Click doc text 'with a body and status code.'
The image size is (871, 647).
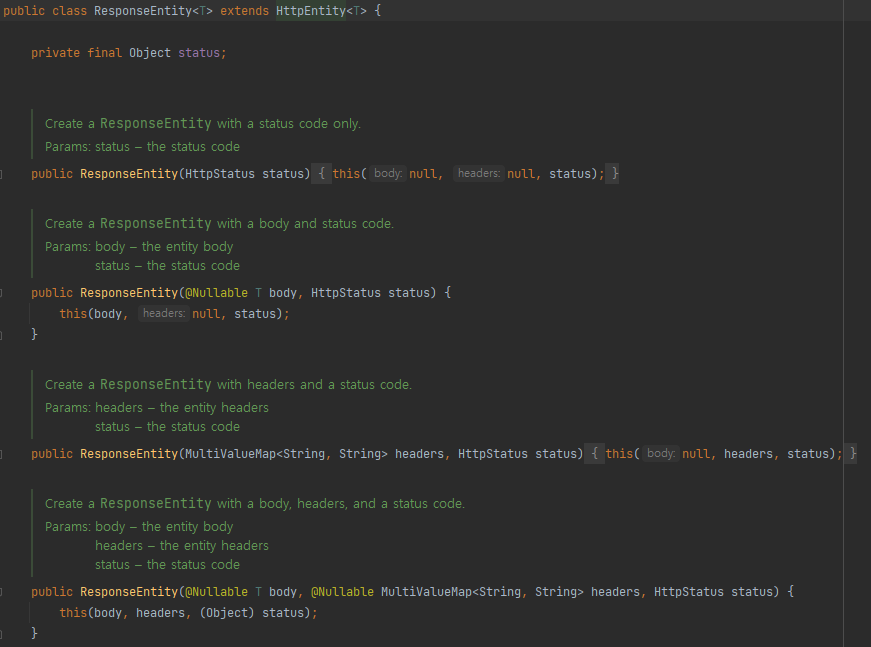point(306,224)
